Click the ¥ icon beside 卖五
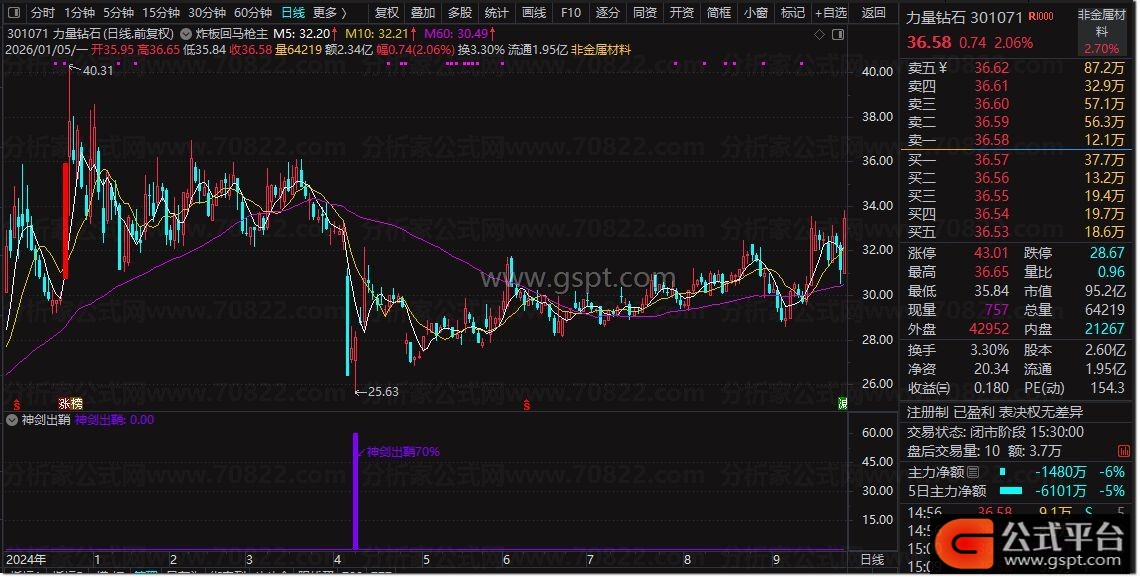The image size is (1140, 577). coord(944,67)
